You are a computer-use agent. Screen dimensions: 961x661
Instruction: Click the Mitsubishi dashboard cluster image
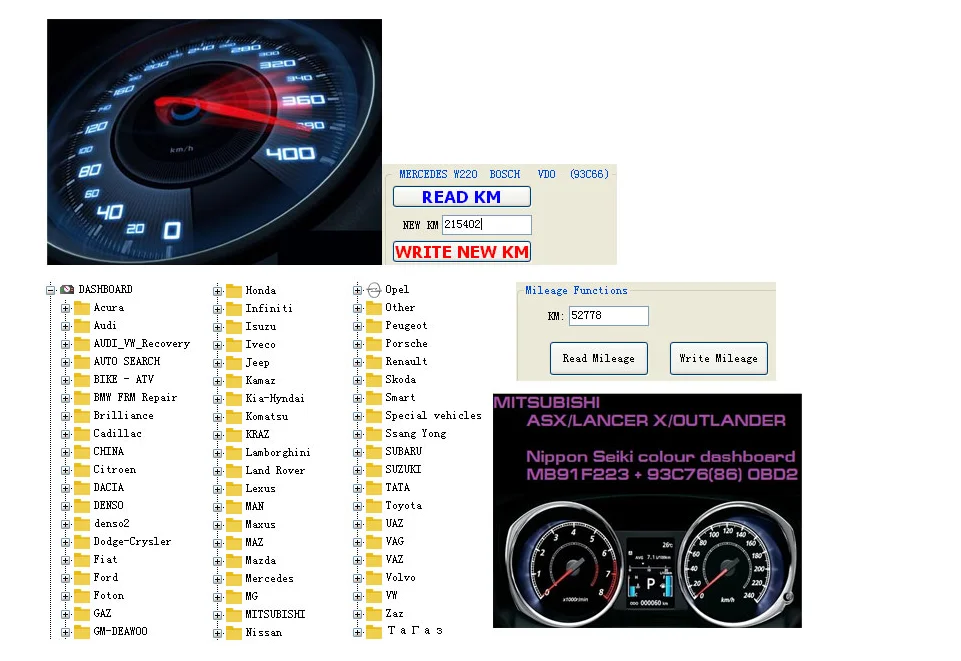(647, 510)
